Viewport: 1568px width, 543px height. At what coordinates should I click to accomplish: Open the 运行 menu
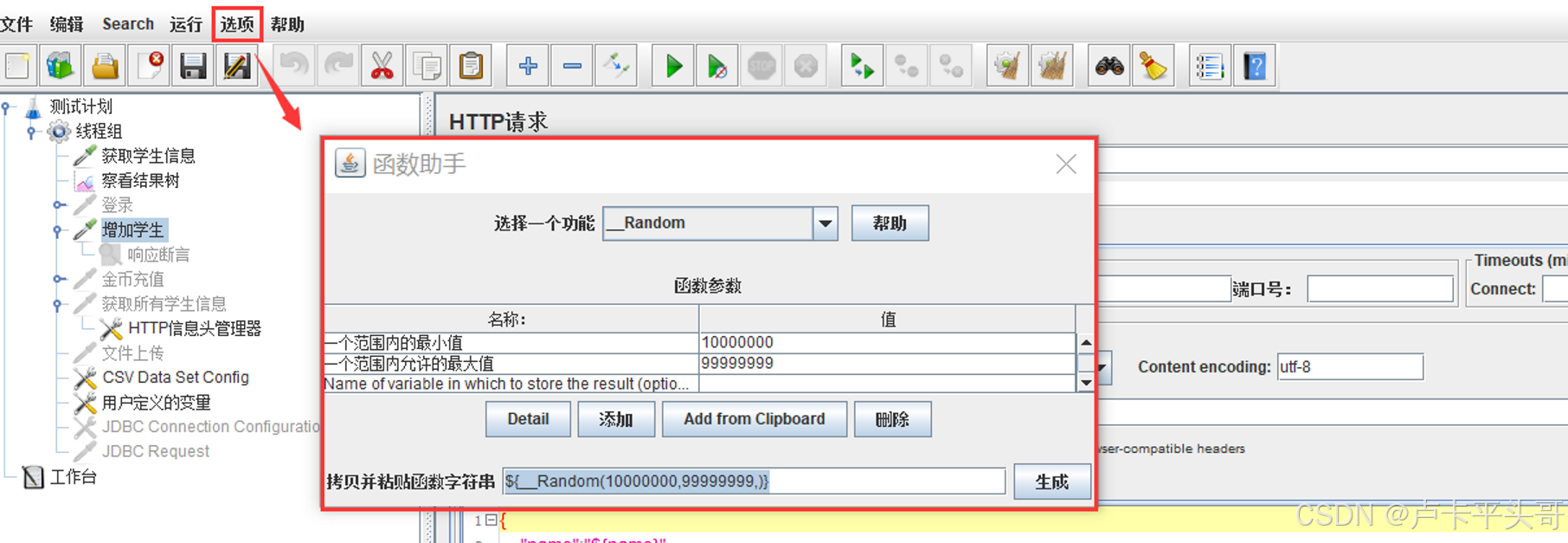tap(186, 24)
